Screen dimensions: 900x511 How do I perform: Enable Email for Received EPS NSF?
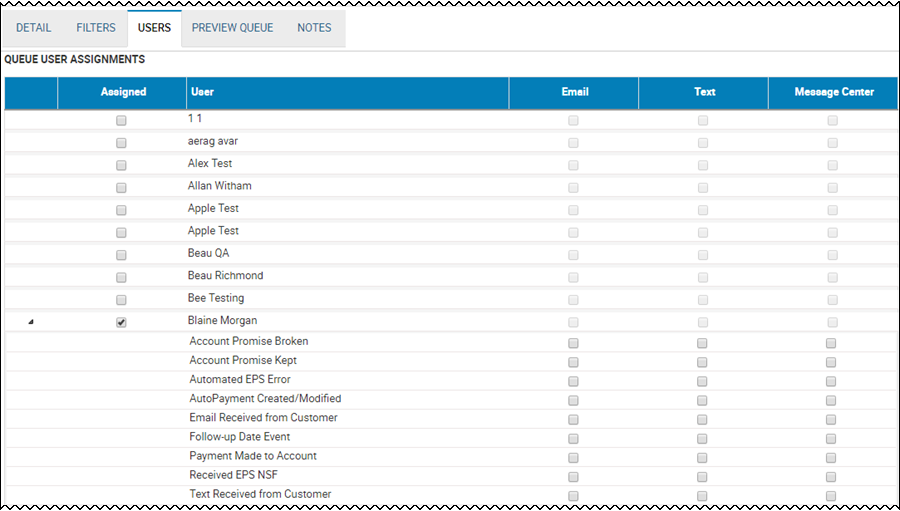573,477
